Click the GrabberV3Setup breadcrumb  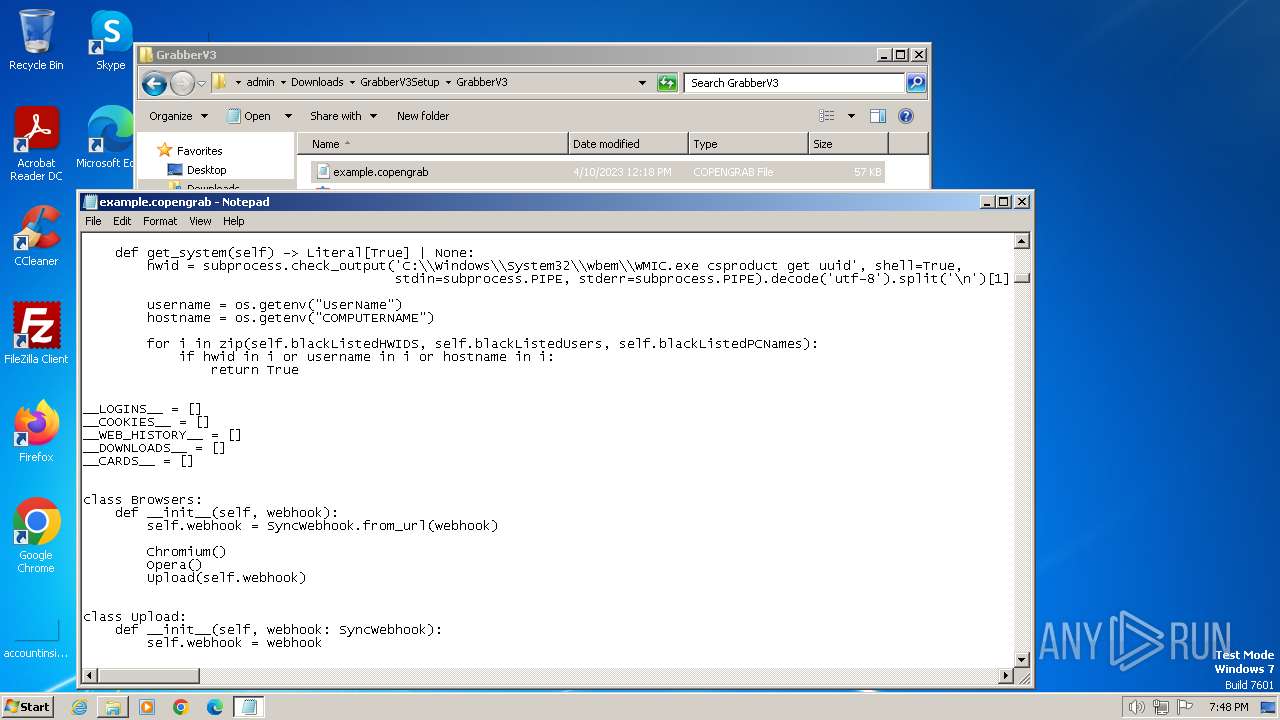(x=398, y=83)
